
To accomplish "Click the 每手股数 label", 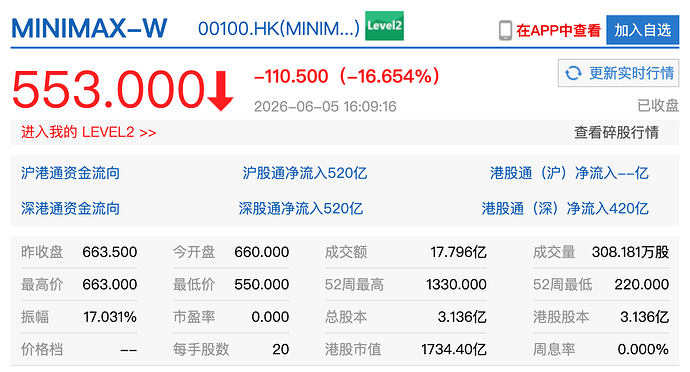I will pos(201,350).
